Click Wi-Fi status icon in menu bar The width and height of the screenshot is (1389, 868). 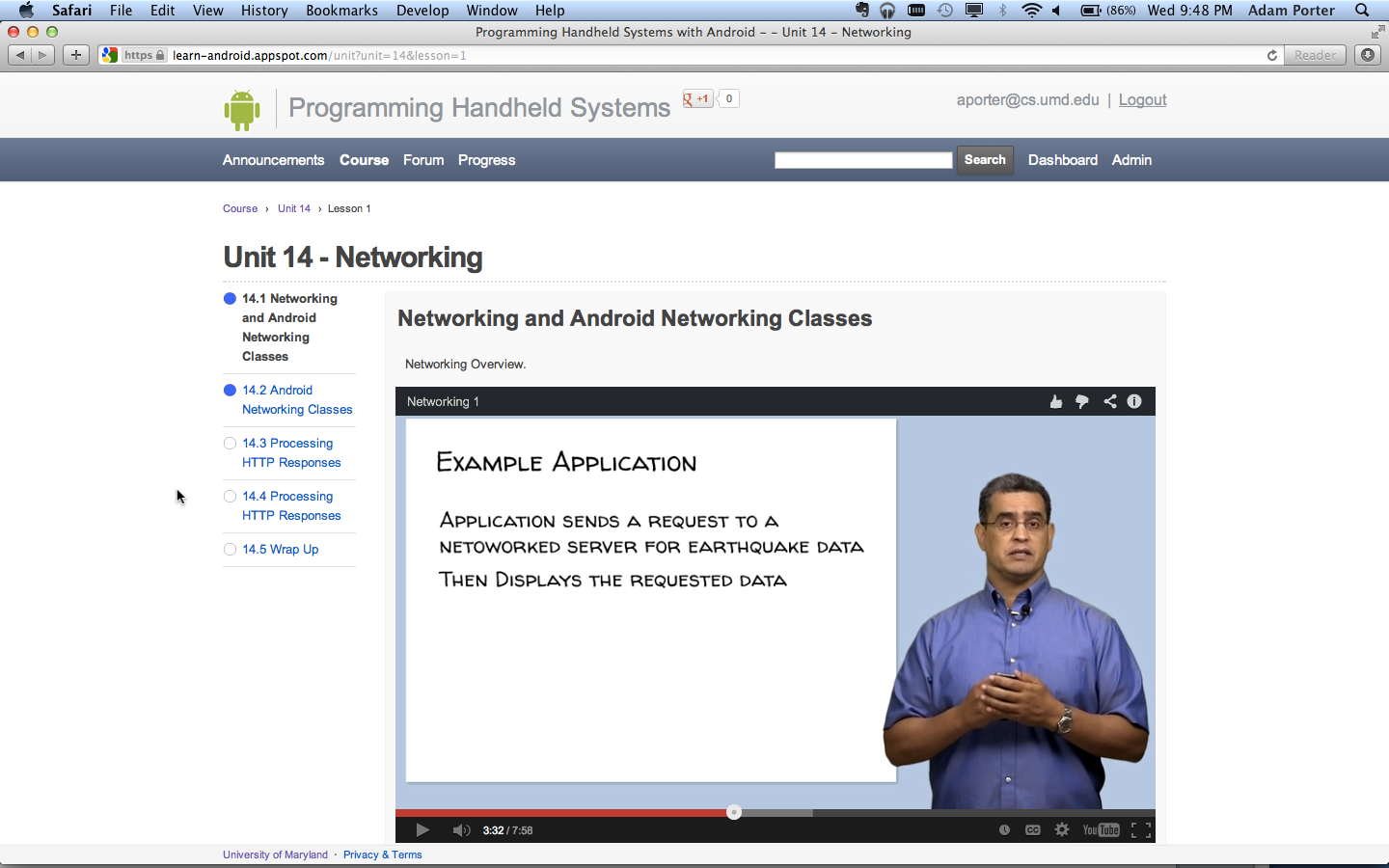pyautogui.click(x=1031, y=11)
